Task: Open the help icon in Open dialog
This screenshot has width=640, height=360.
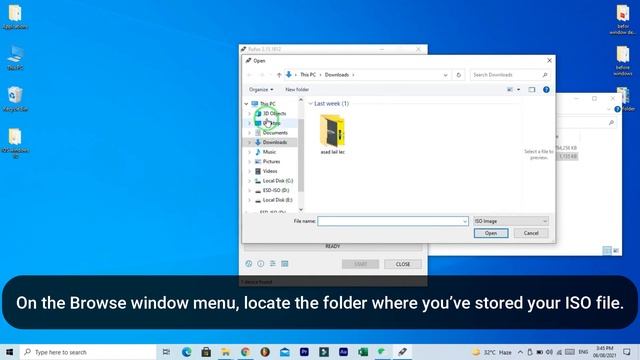Action: 546,90
